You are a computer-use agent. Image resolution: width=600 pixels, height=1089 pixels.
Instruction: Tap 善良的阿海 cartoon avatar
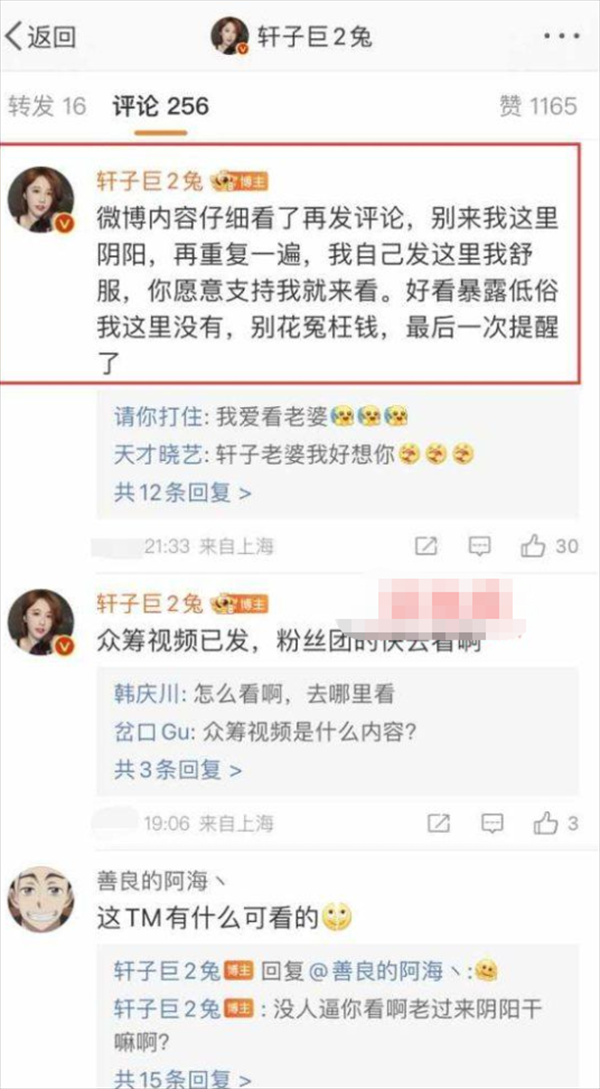(41, 899)
